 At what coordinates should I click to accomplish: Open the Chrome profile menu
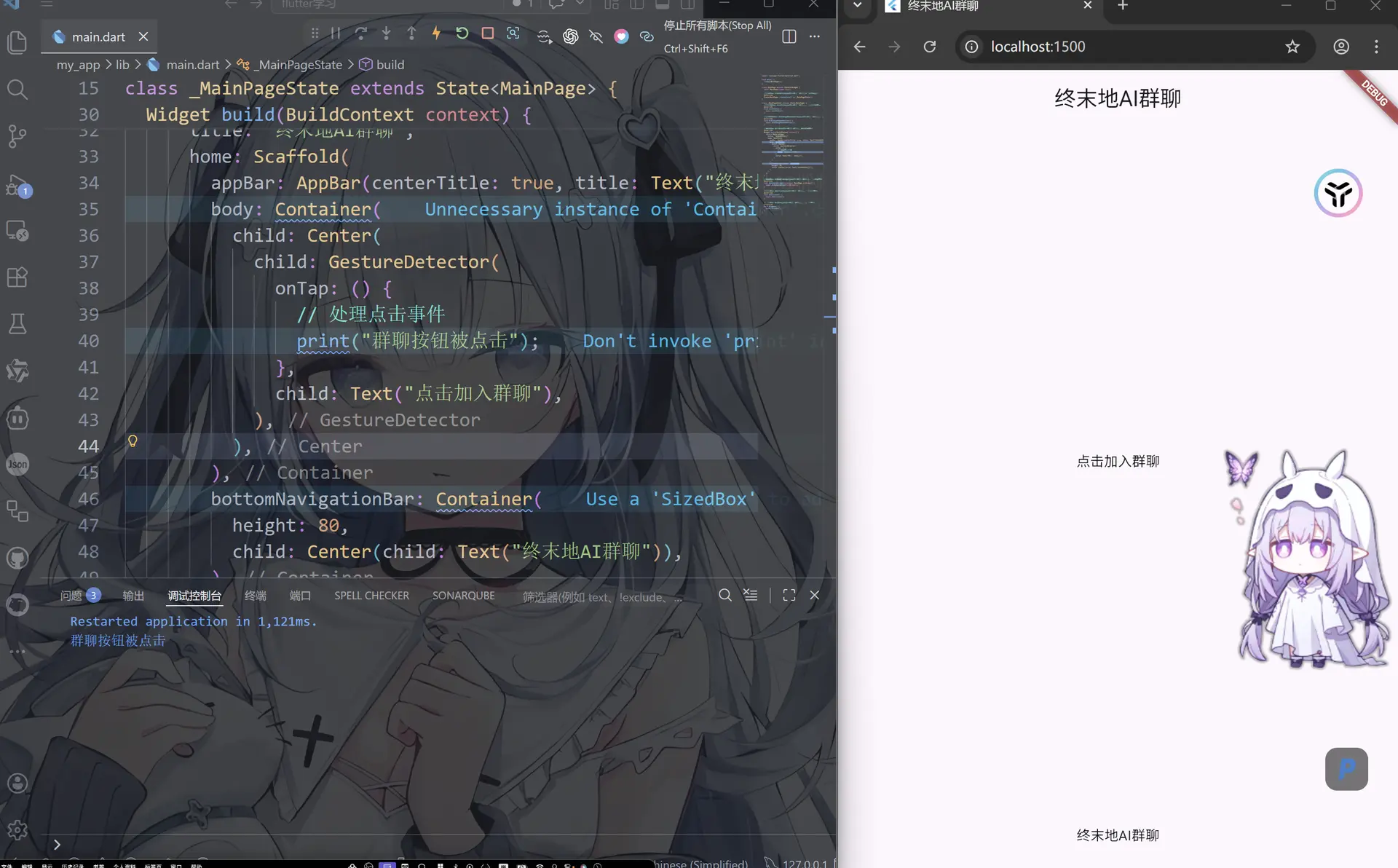[1341, 47]
